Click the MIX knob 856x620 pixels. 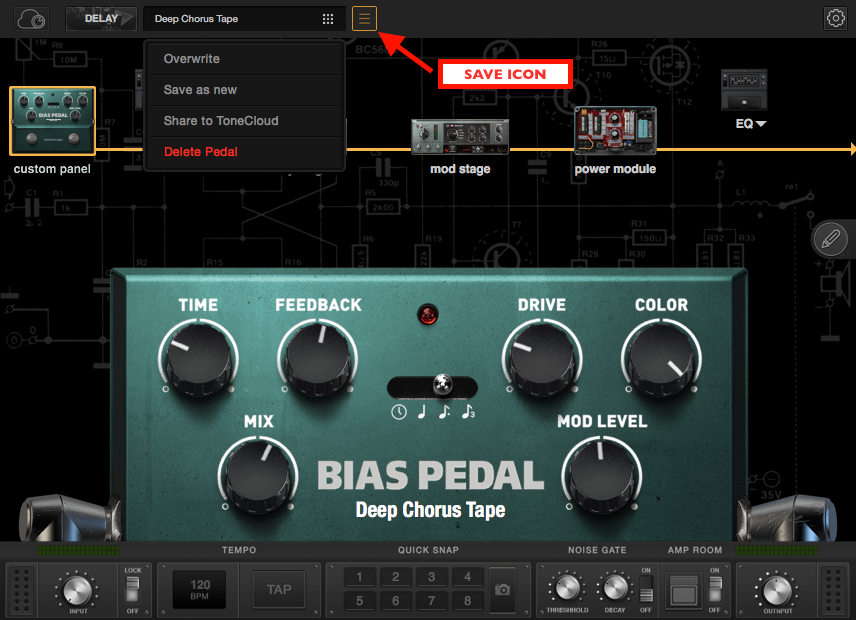click(x=258, y=475)
